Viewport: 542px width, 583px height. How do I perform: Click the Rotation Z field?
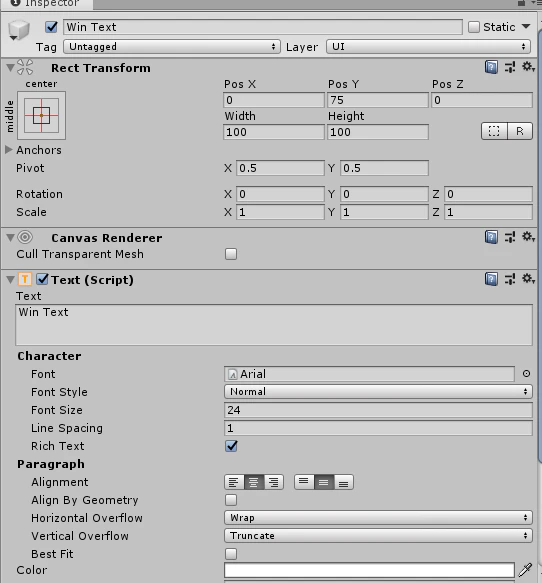[488, 194]
